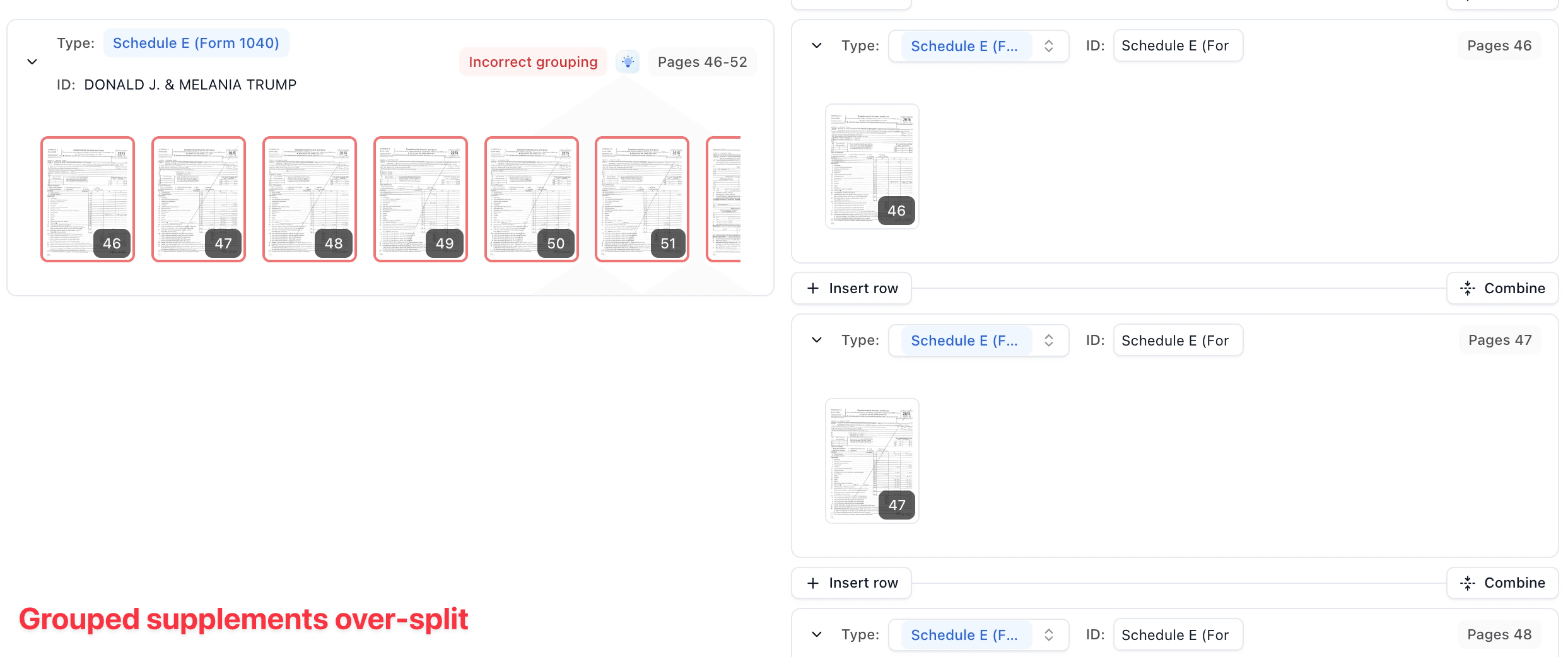Collapse the left Schedule E group chevron
Viewport: 1568px width, 657px height.
pos(32,62)
